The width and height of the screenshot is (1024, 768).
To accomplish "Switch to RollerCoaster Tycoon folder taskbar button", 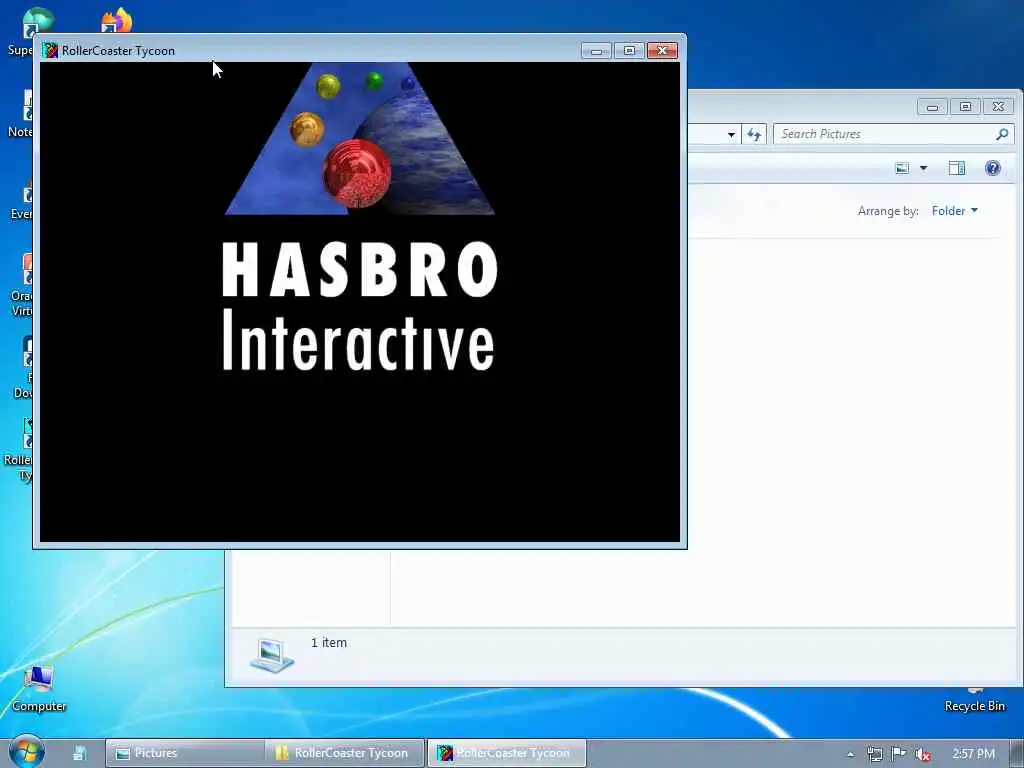I will click(345, 753).
